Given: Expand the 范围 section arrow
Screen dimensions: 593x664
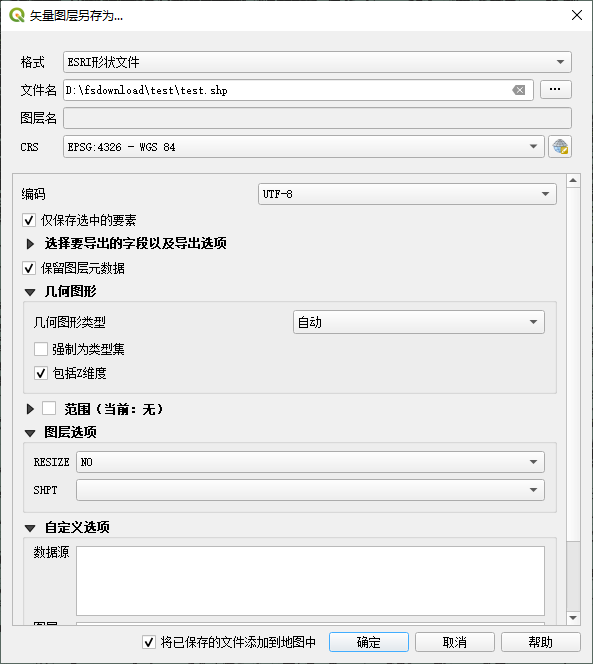Looking at the screenshot, I should (x=30, y=409).
